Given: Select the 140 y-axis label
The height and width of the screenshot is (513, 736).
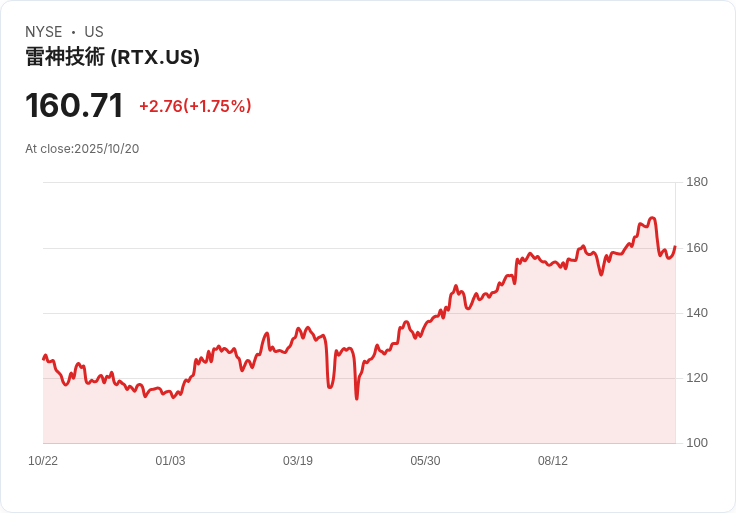Looking at the screenshot, I should [x=697, y=313].
